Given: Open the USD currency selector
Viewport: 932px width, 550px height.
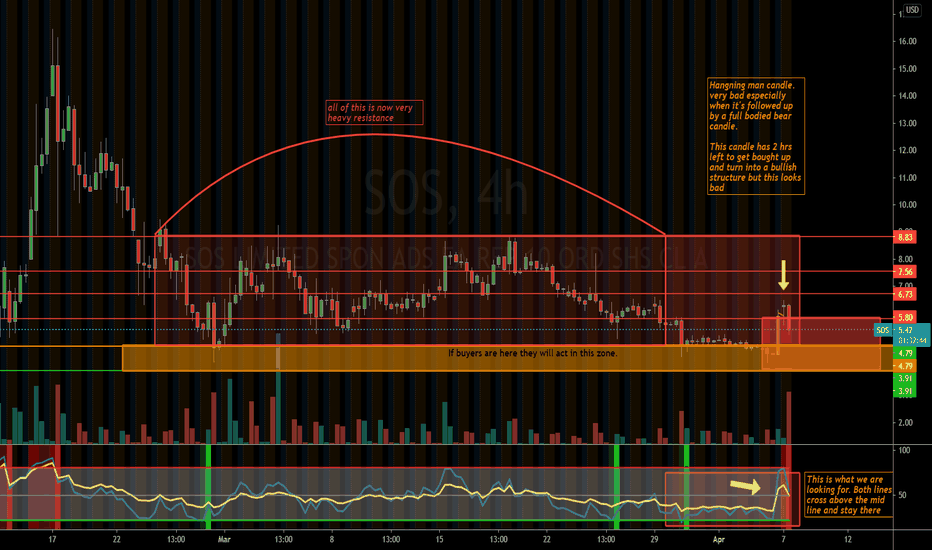Looking at the screenshot, I should (x=912, y=10).
